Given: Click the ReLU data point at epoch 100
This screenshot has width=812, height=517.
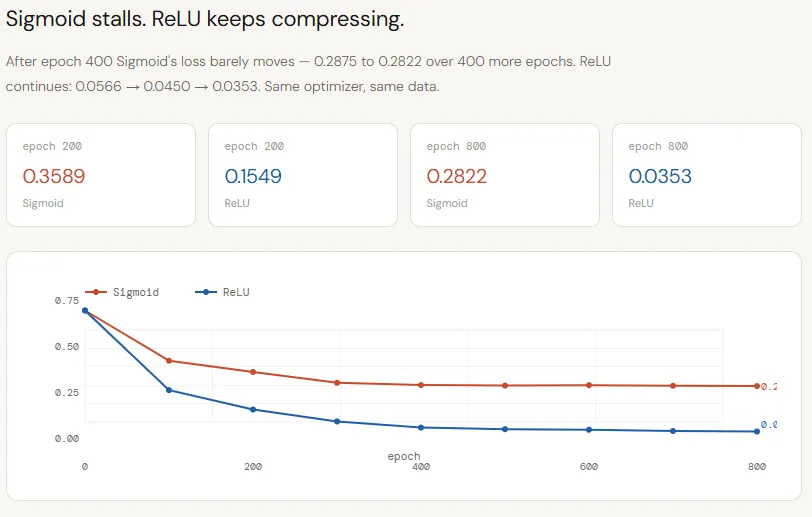Looking at the screenshot, I should pyautogui.click(x=169, y=390).
